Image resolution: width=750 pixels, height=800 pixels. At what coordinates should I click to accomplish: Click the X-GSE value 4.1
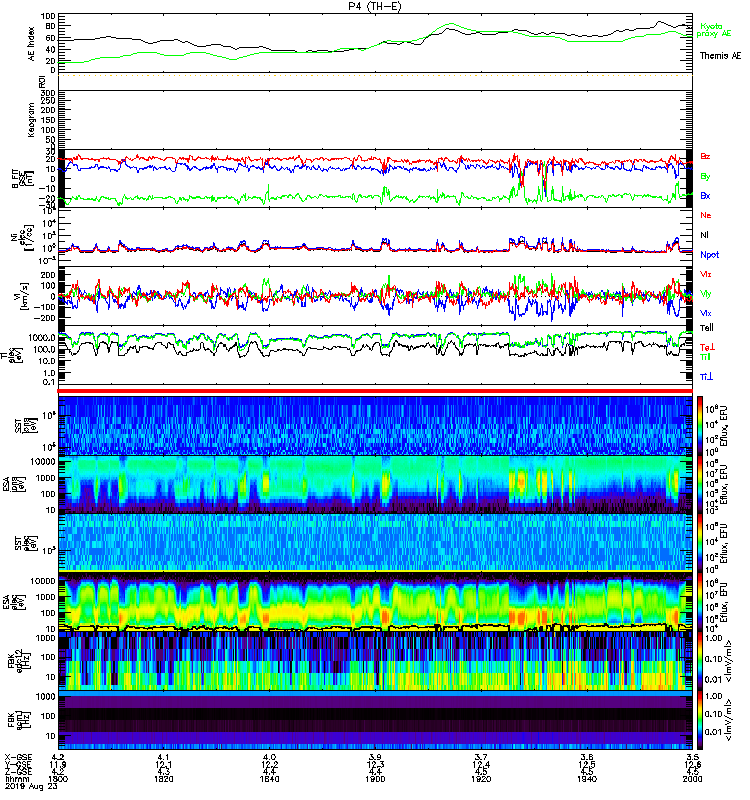click(164, 757)
